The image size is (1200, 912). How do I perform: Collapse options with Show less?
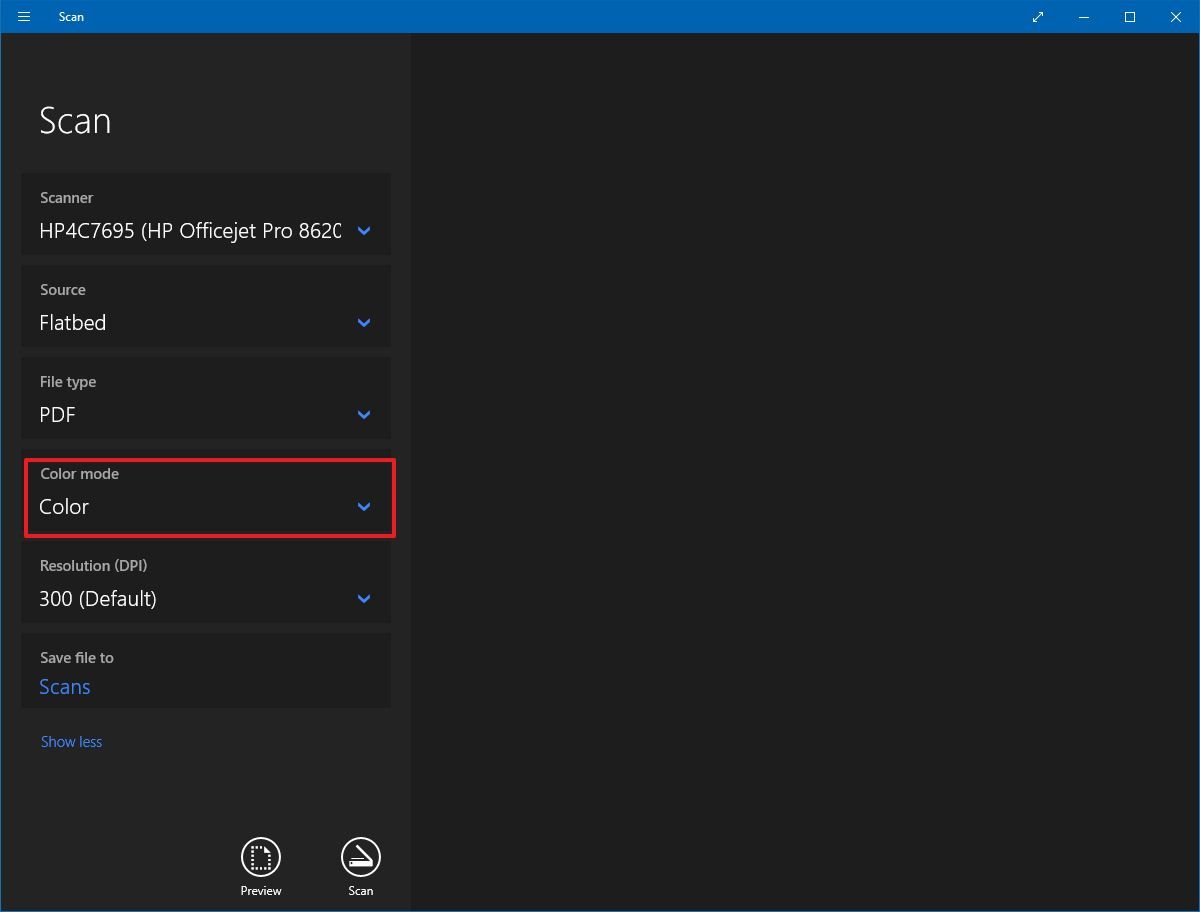click(71, 741)
